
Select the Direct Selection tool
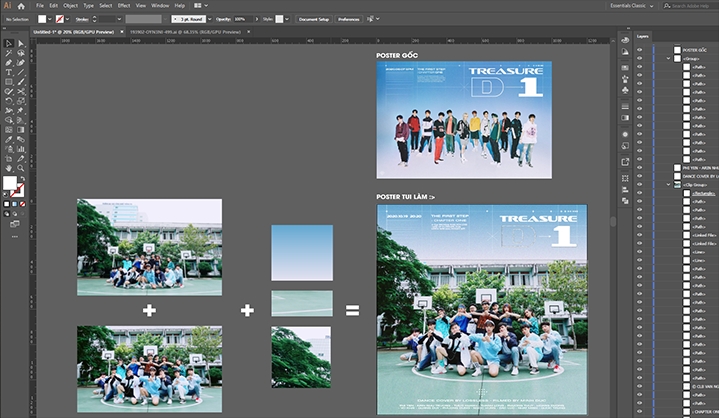(21, 44)
